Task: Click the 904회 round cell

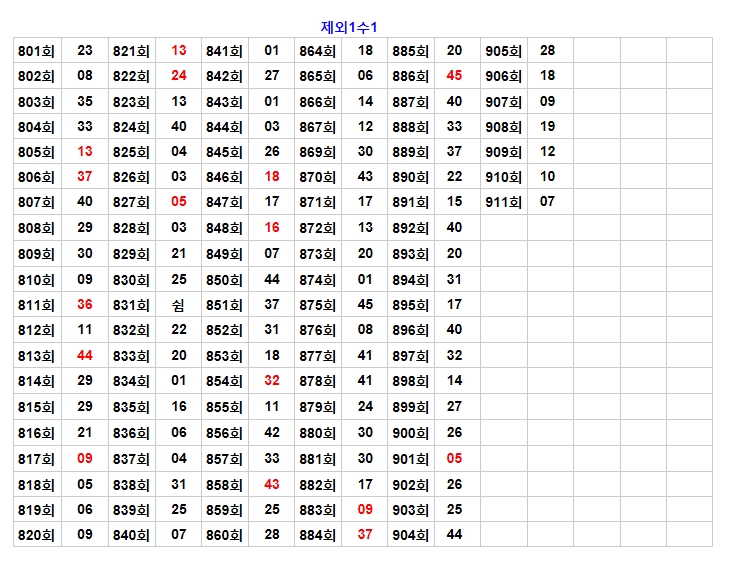Action: click(x=410, y=535)
